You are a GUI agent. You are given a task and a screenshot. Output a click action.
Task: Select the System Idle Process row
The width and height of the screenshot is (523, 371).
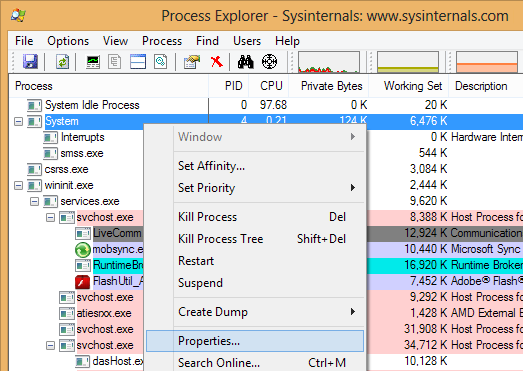pyautogui.click(x=267, y=105)
